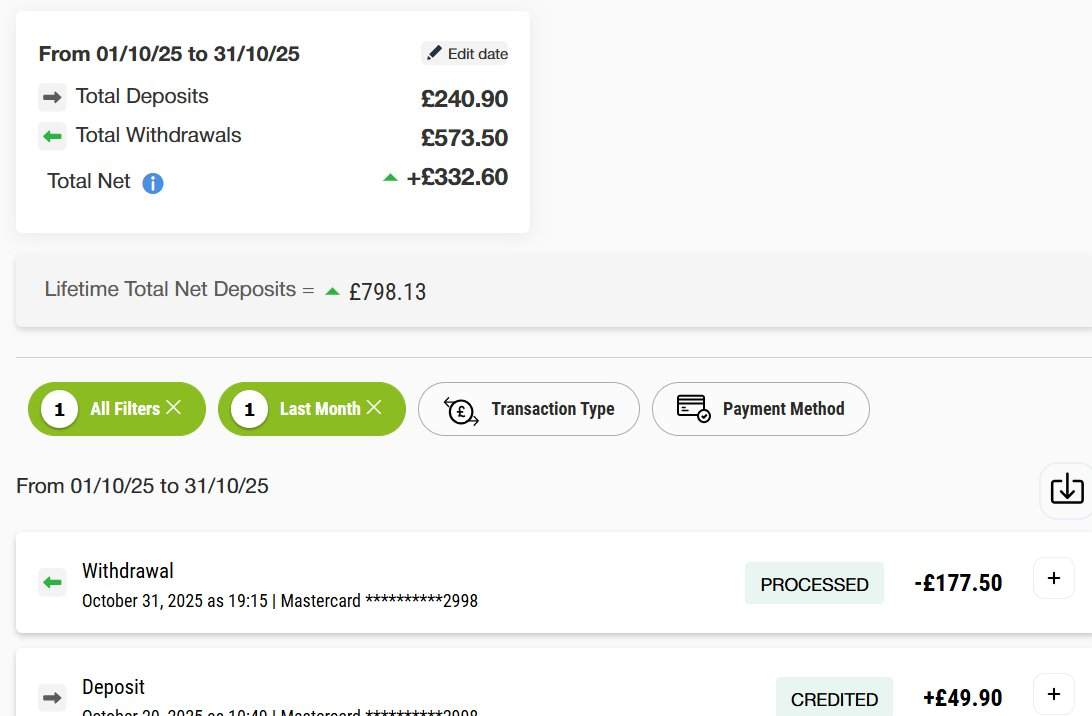
Task: Open the Transaction Type dropdown
Action: coord(529,409)
